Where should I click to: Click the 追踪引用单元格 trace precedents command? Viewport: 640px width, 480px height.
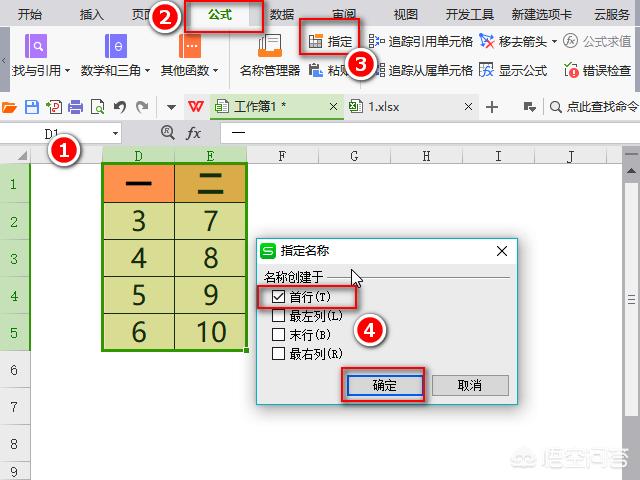(x=420, y=41)
